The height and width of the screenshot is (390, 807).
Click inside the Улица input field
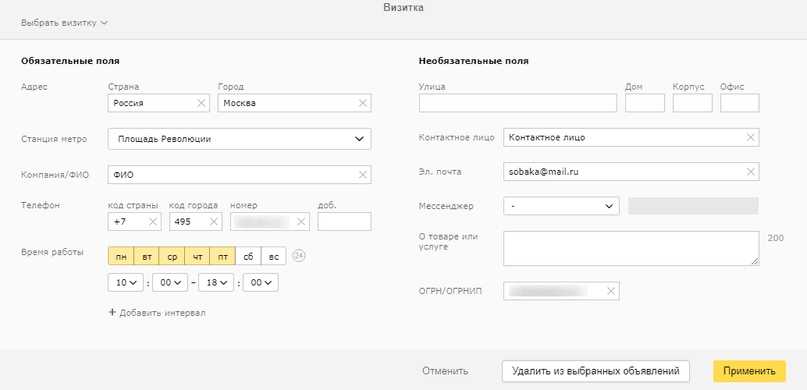click(518, 103)
